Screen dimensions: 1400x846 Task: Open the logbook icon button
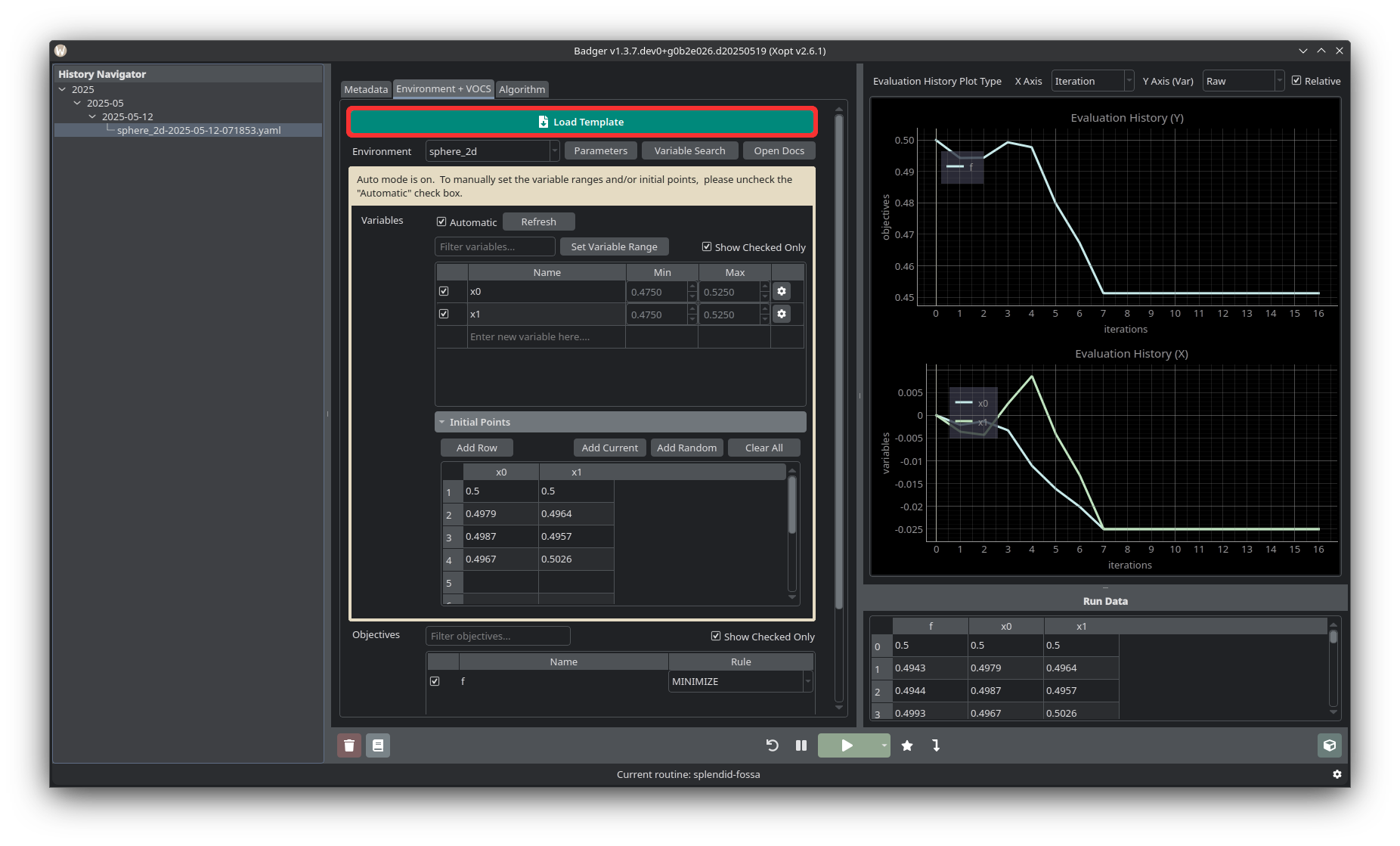point(378,745)
